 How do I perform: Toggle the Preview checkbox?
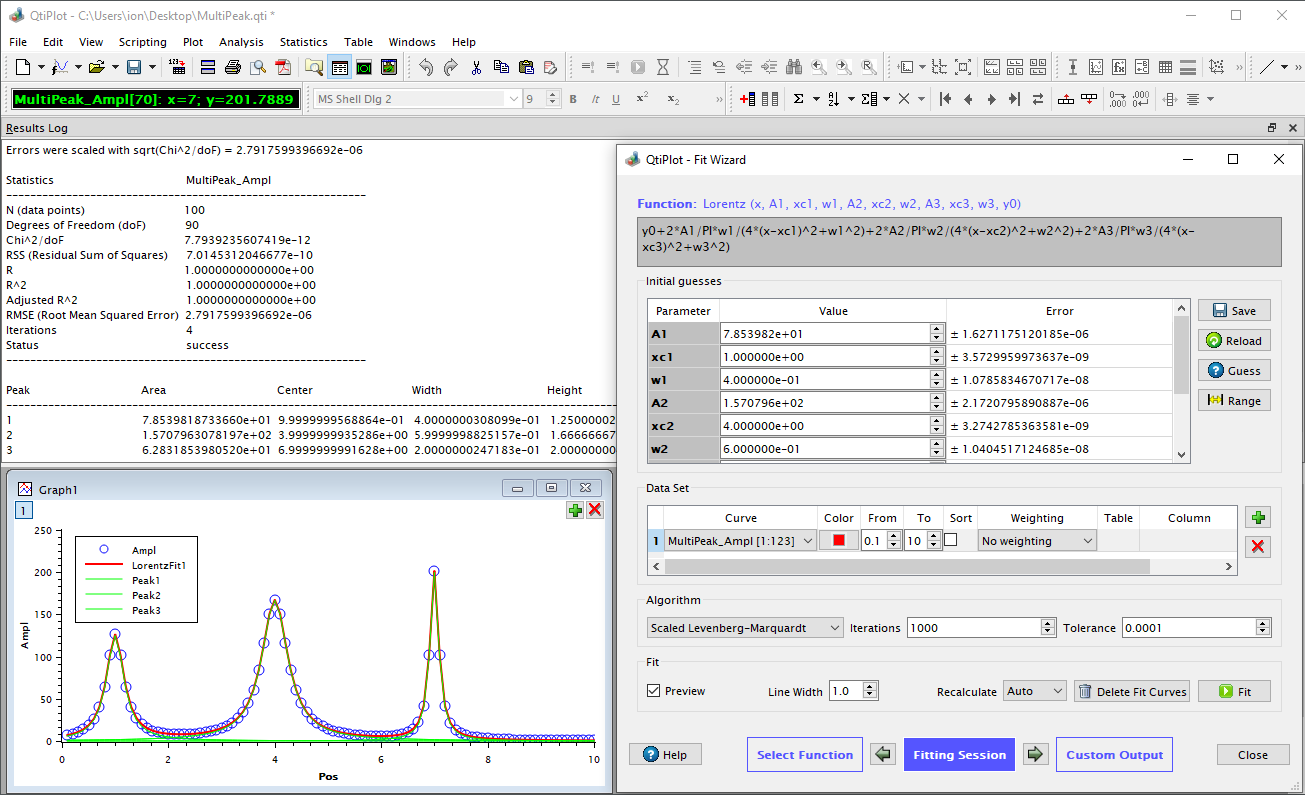point(654,691)
